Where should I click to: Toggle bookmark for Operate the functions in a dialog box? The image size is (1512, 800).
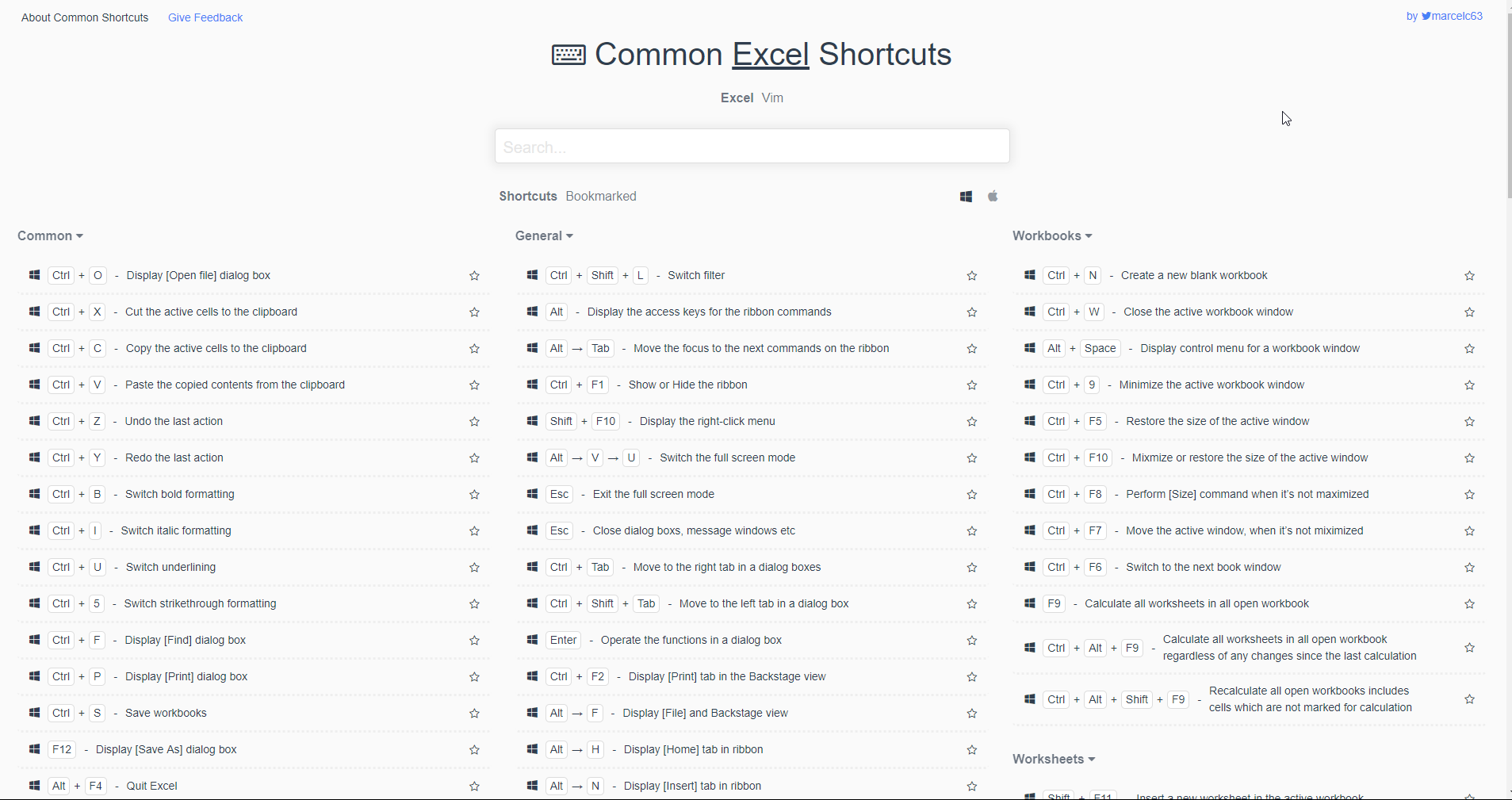point(972,641)
